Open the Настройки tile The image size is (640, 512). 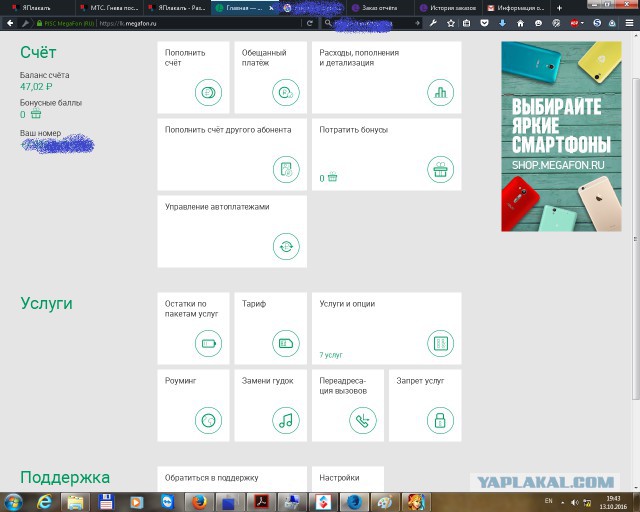348,479
